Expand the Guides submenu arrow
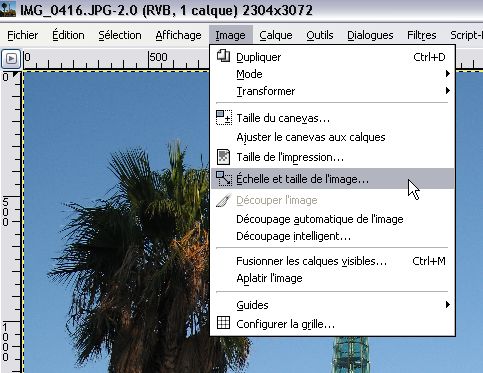Viewport: 483px width, 373px height. (x=448, y=304)
